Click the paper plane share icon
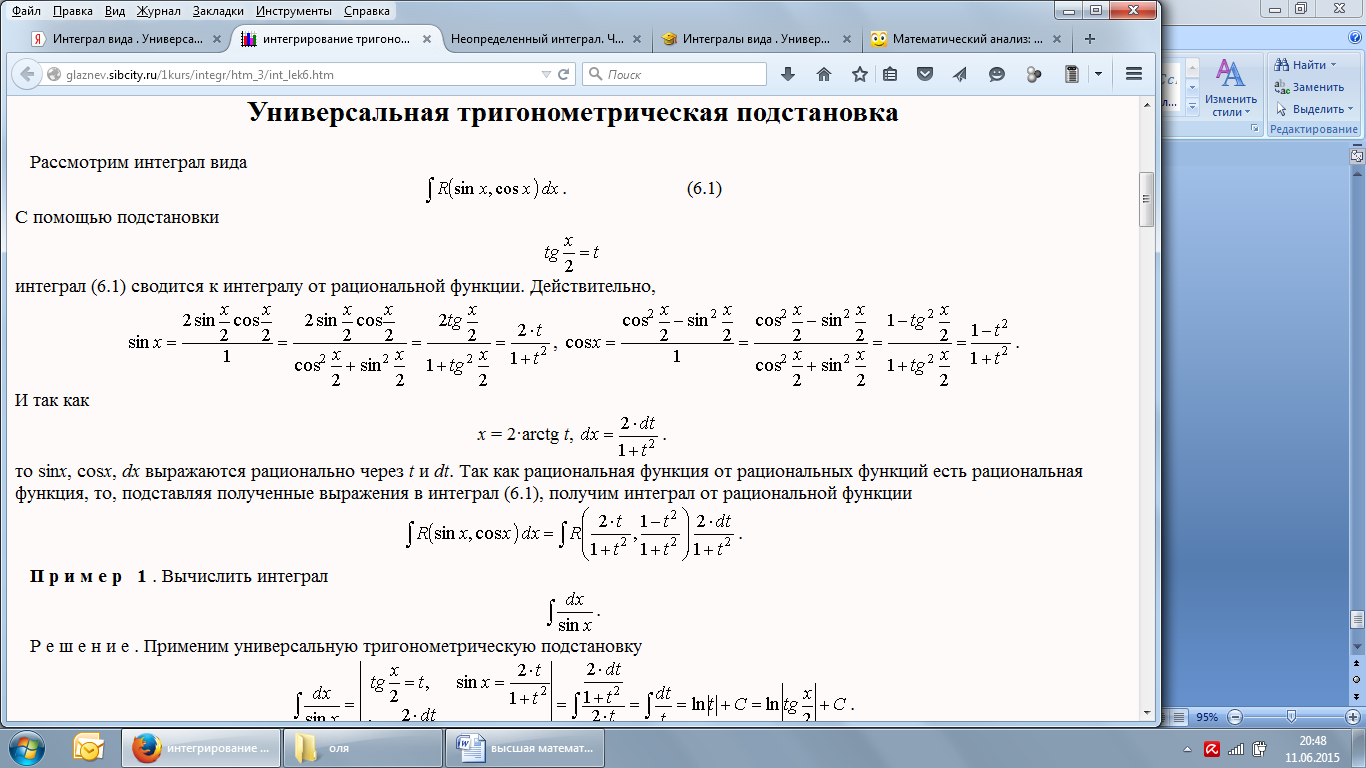This screenshot has height=768, width=1366. (960, 74)
